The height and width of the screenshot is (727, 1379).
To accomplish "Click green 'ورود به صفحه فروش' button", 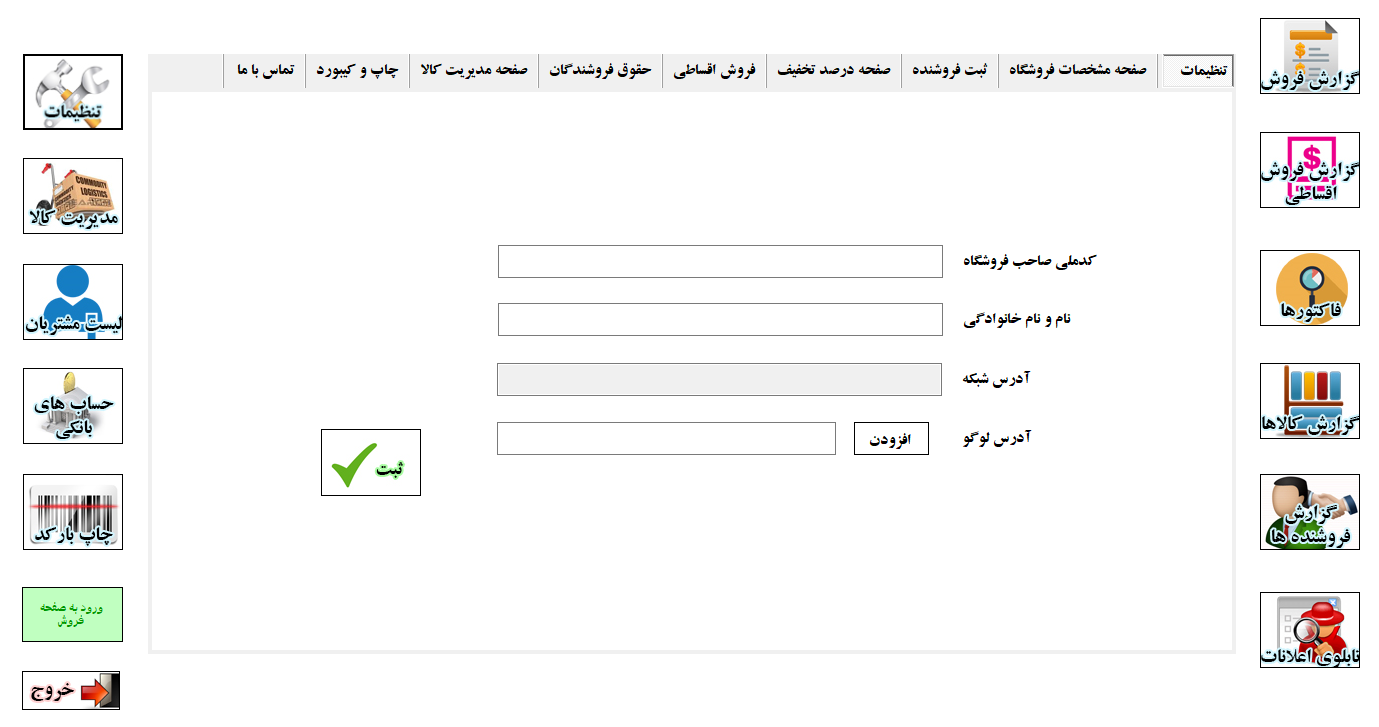I will (73, 614).
